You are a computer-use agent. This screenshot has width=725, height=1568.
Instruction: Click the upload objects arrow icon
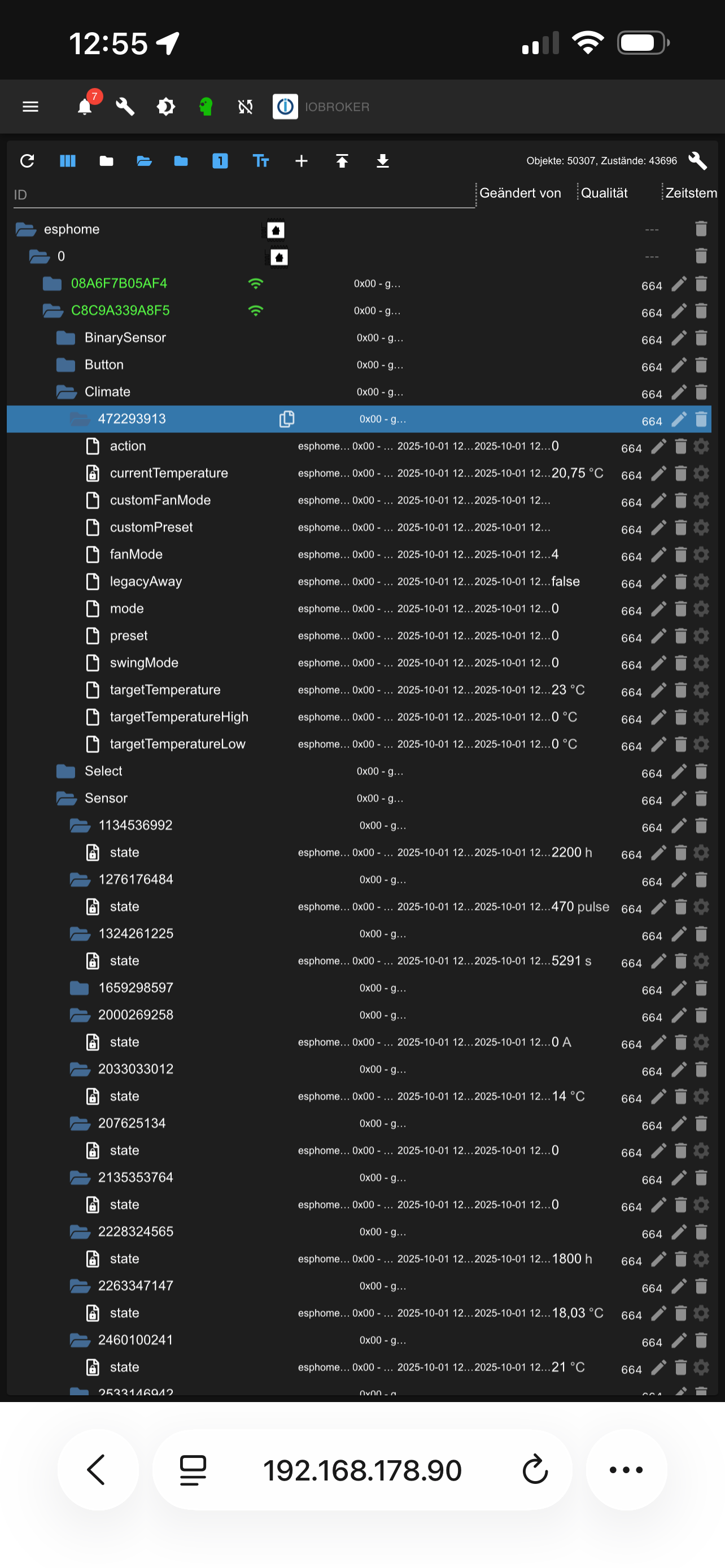click(x=342, y=161)
